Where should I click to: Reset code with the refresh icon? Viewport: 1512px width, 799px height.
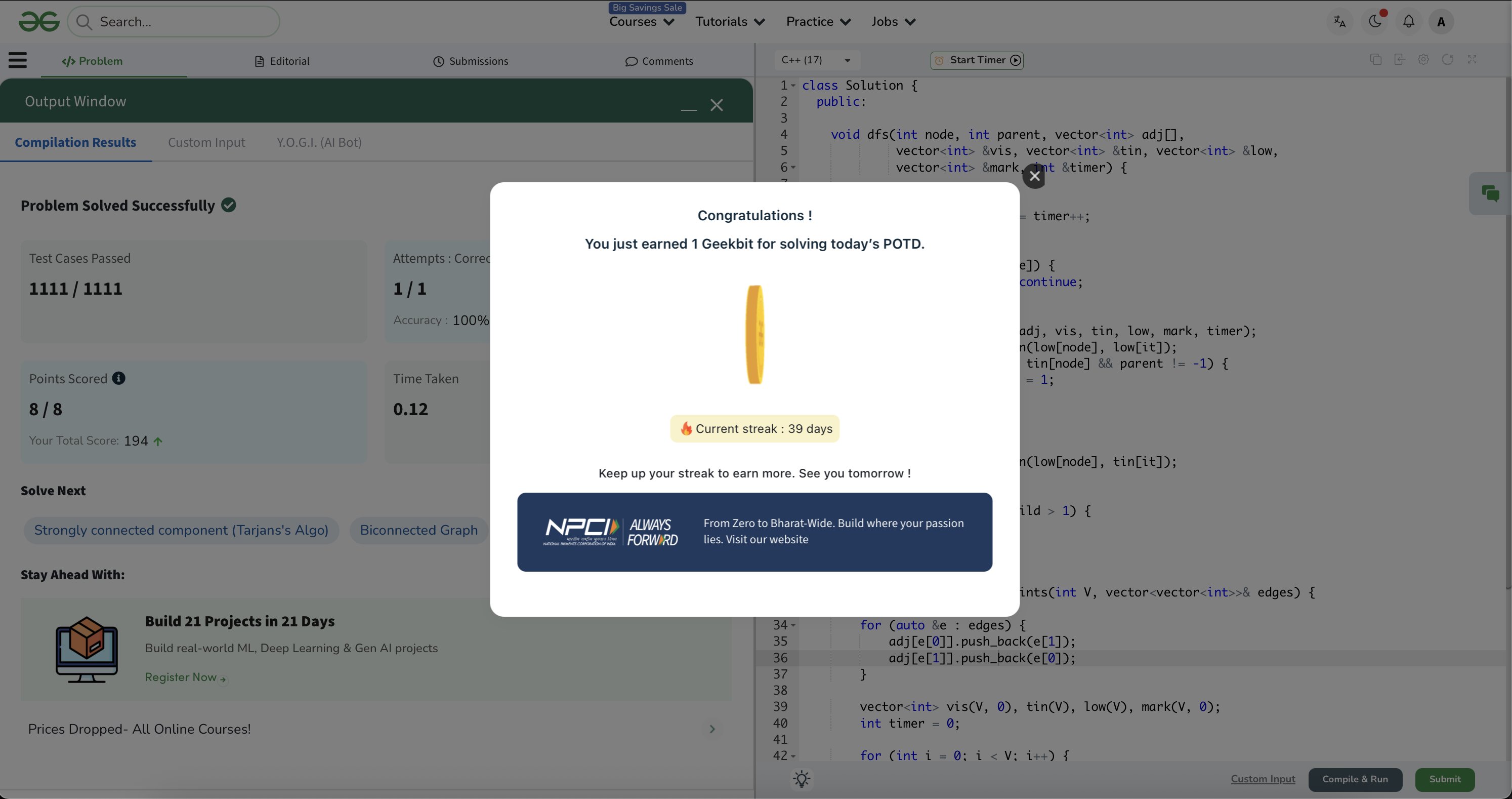(1447, 59)
